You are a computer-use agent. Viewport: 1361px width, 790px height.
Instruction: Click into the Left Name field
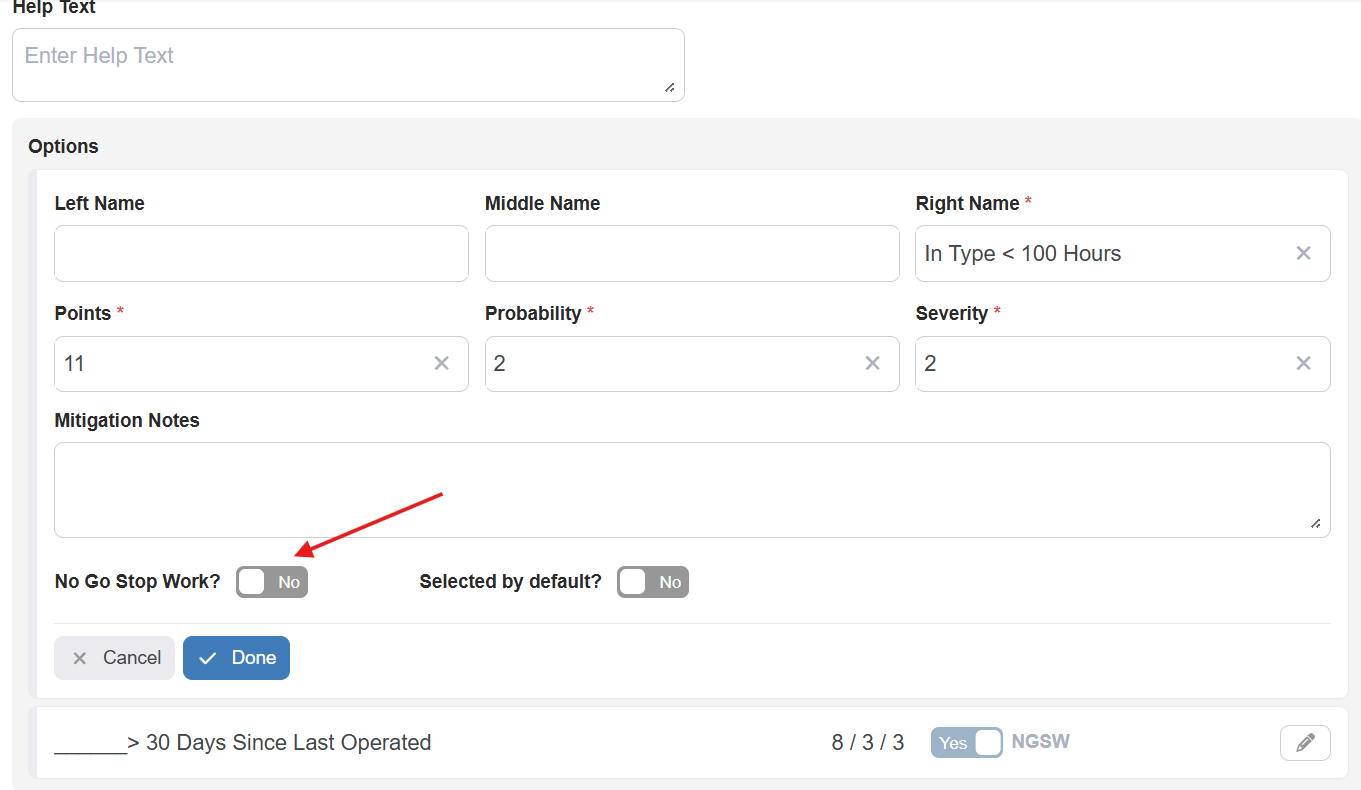261,254
